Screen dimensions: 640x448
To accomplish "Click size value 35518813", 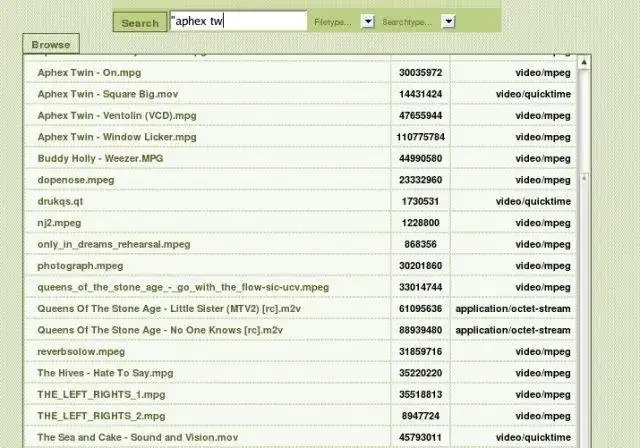I will click(x=420, y=395).
